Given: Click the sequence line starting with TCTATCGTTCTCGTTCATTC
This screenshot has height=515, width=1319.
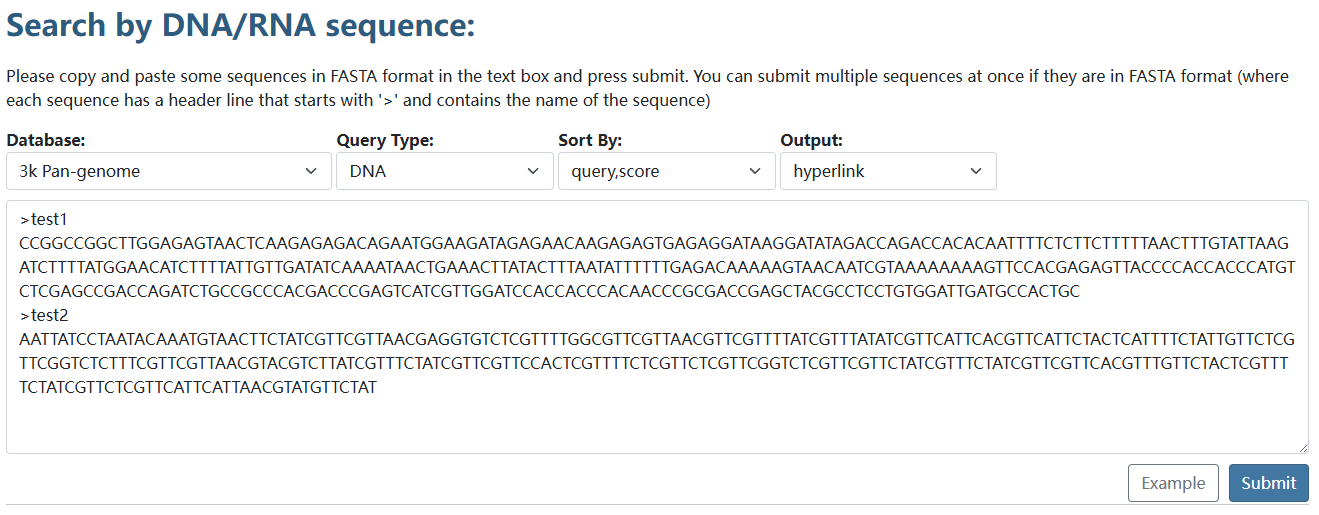Looking at the screenshot, I should coord(198,387).
